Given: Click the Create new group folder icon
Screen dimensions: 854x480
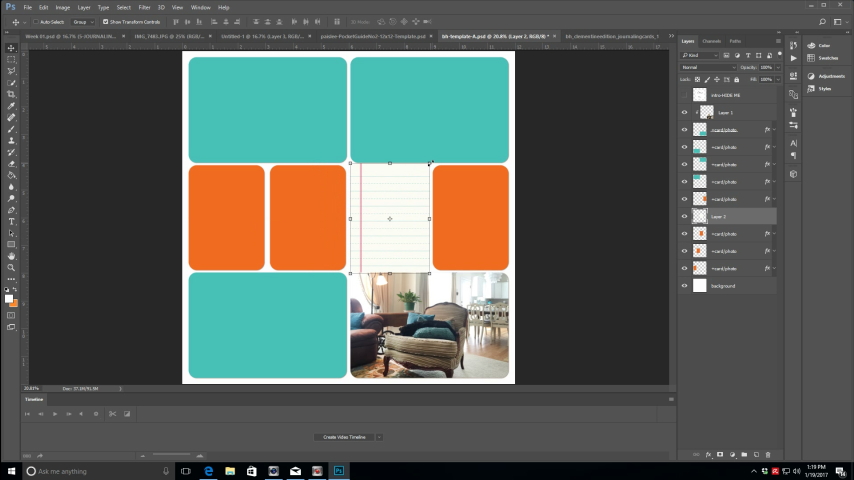Looking at the screenshot, I should [x=744, y=454].
